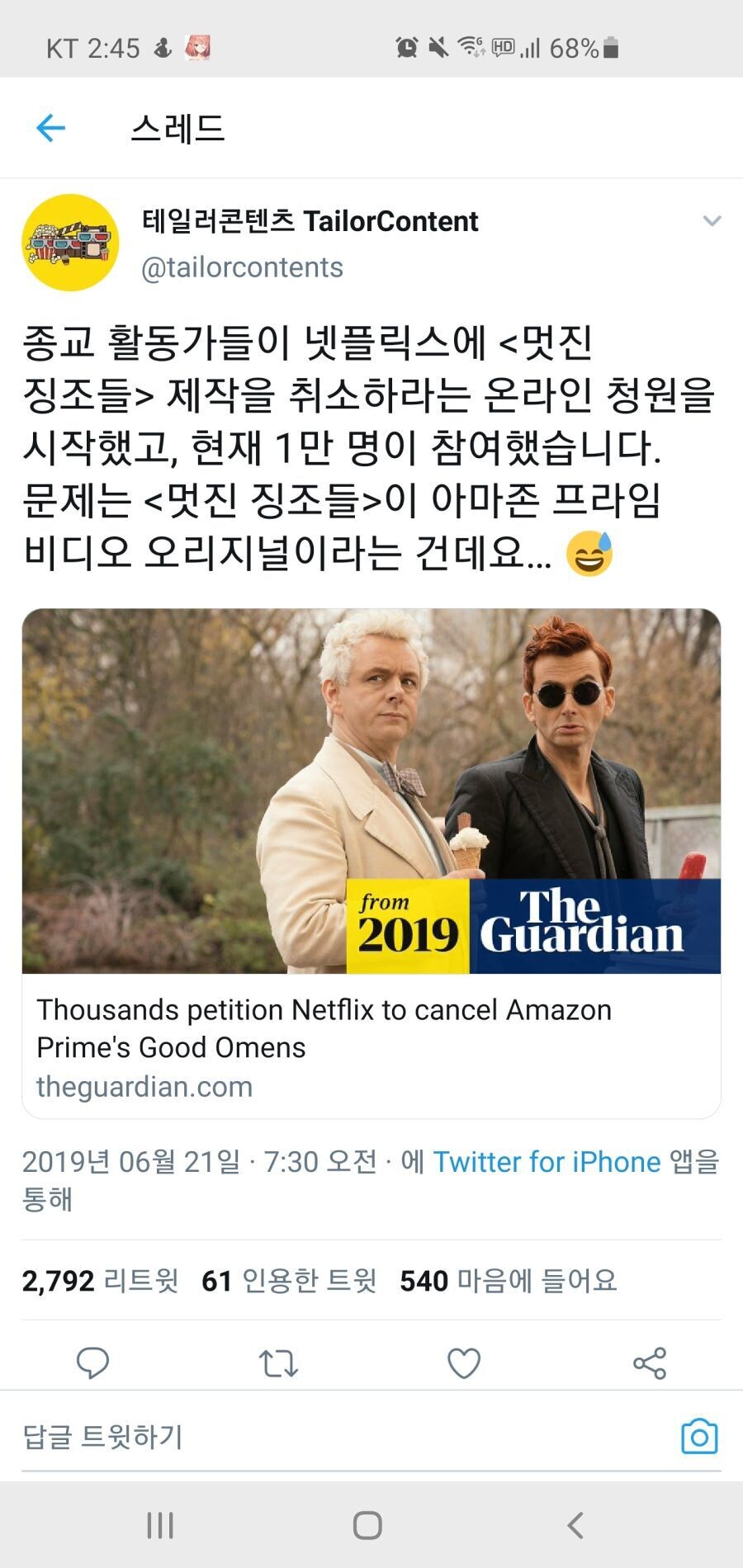The image size is (743, 1568).
Task: Tap the TailorContent display name
Action: 310,221
